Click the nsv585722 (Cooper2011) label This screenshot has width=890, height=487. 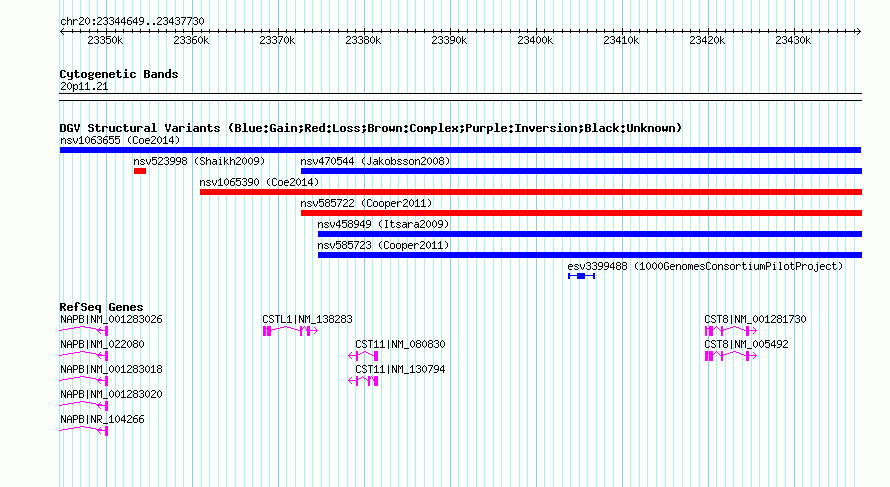click(x=366, y=203)
